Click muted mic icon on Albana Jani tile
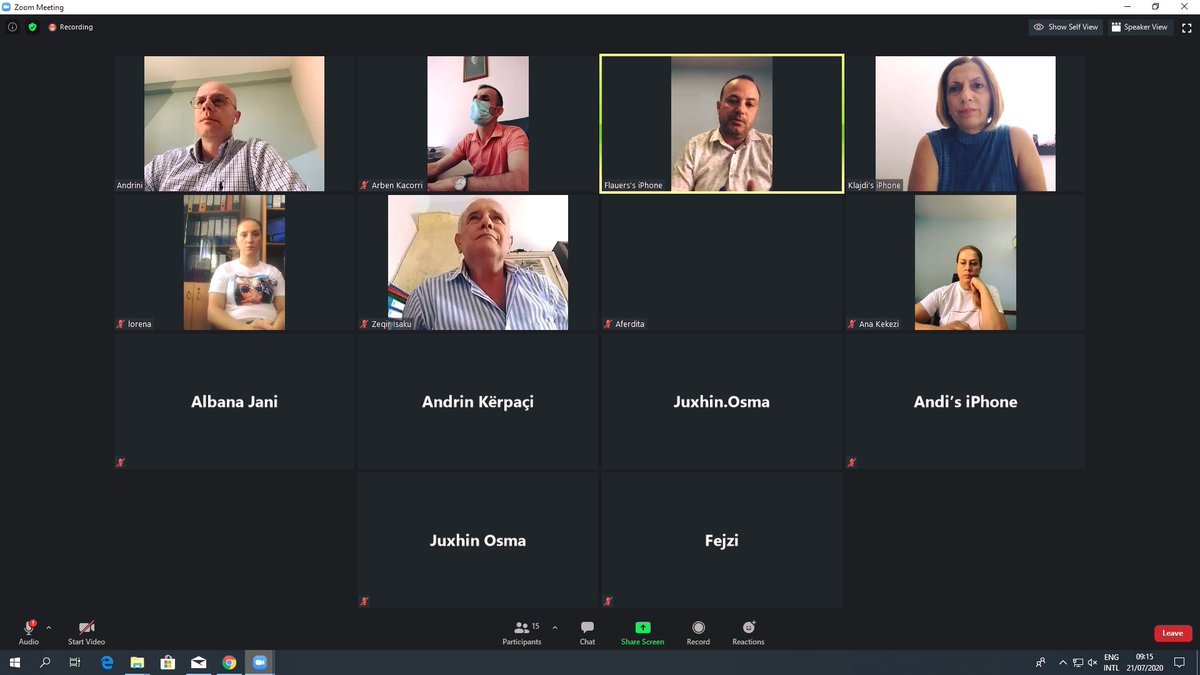Screen dimensions: 1200x675 click(121, 462)
